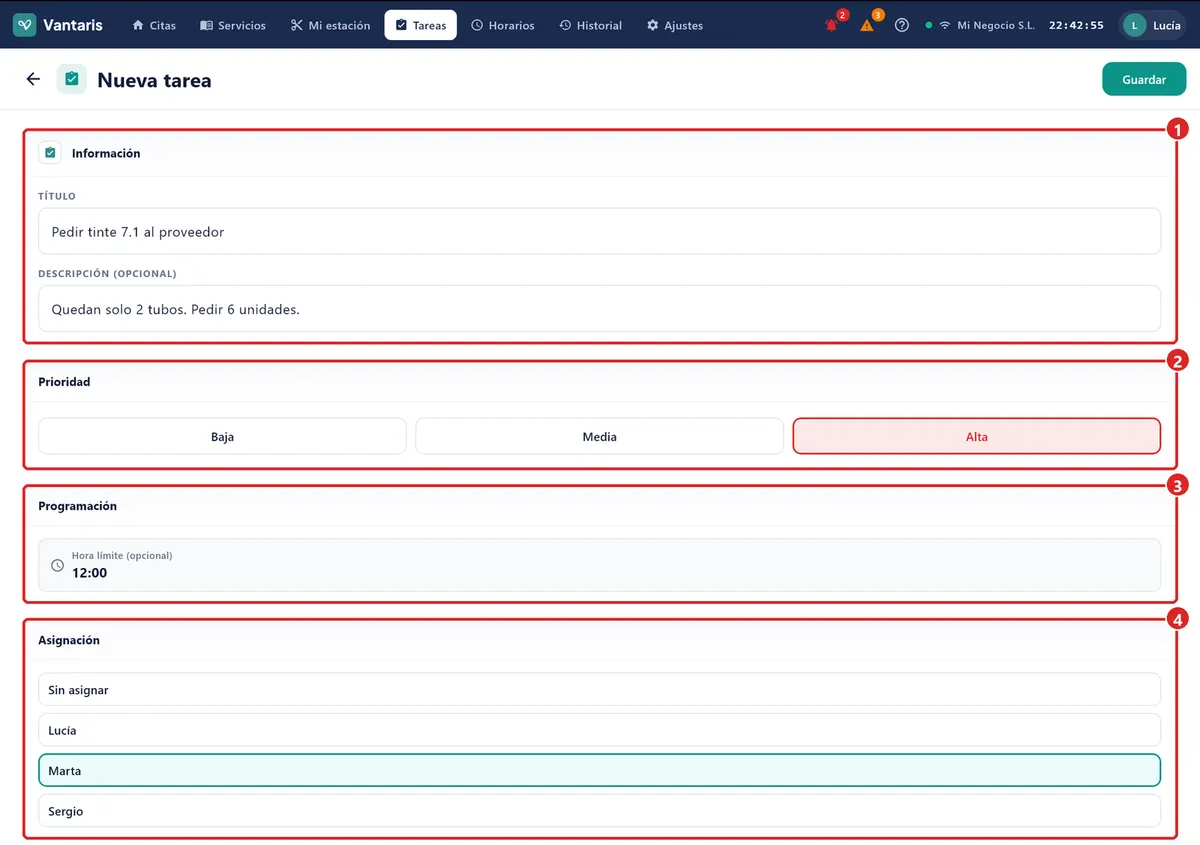
Task: Open the Hora límite time picker
Action: coord(599,565)
